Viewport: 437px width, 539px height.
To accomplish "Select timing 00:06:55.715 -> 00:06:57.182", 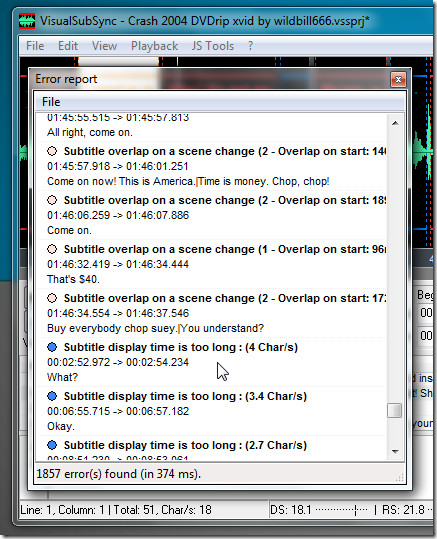I will pos(118,411).
